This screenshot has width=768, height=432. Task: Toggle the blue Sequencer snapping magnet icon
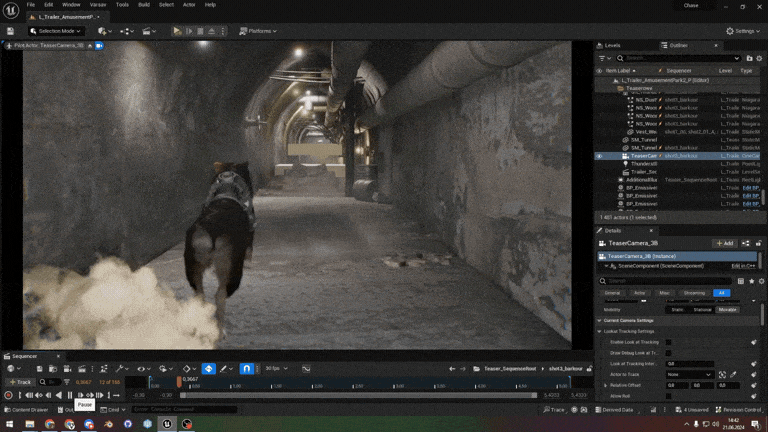(246, 368)
